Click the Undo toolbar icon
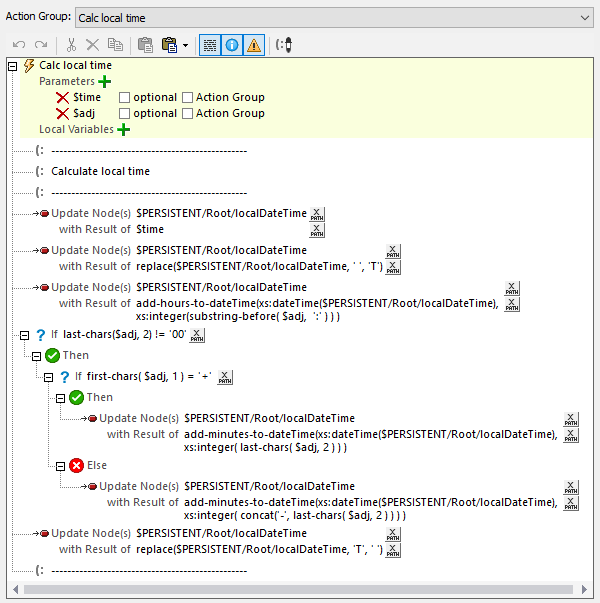The image size is (600, 603). pos(19,45)
